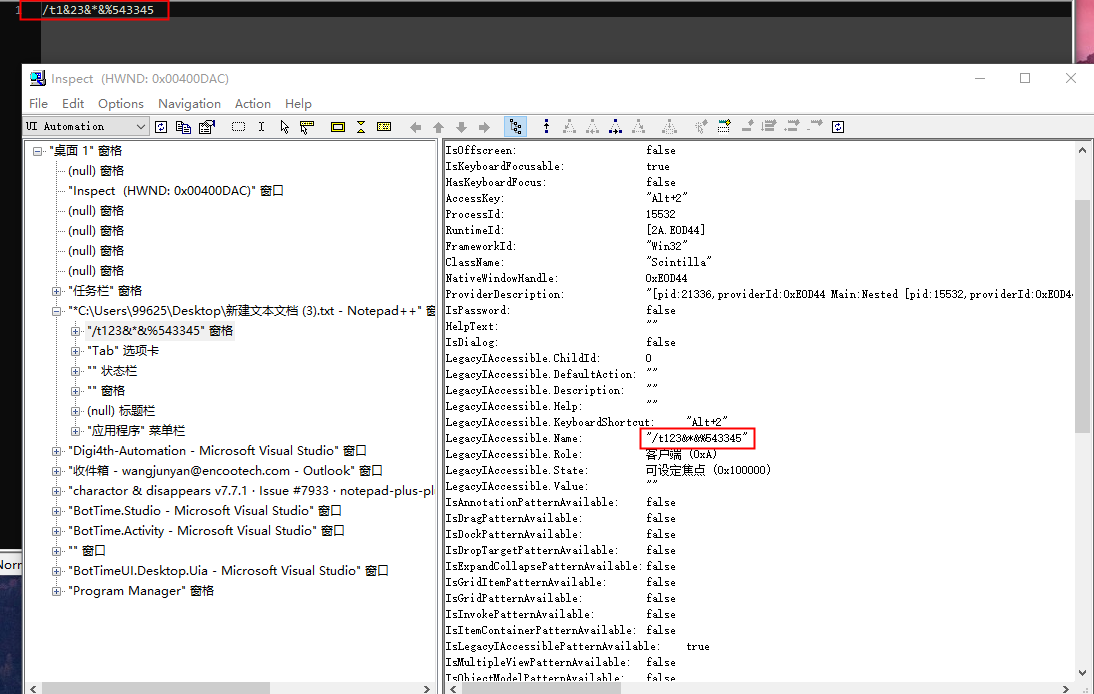The width and height of the screenshot is (1094, 694).
Task: Click the Refresh Tree toolbar icon
Action: (161, 126)
